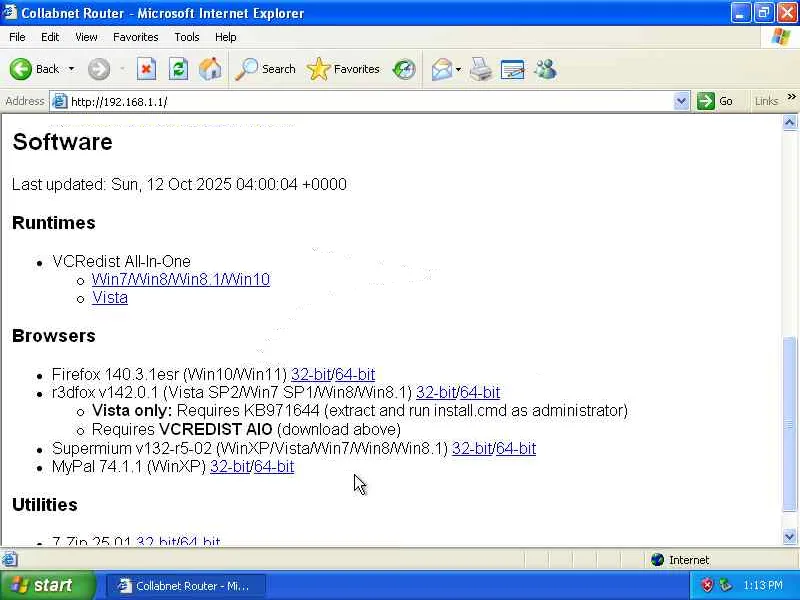Download MyPal 74.1.1 64-bit

coord(274,466)
